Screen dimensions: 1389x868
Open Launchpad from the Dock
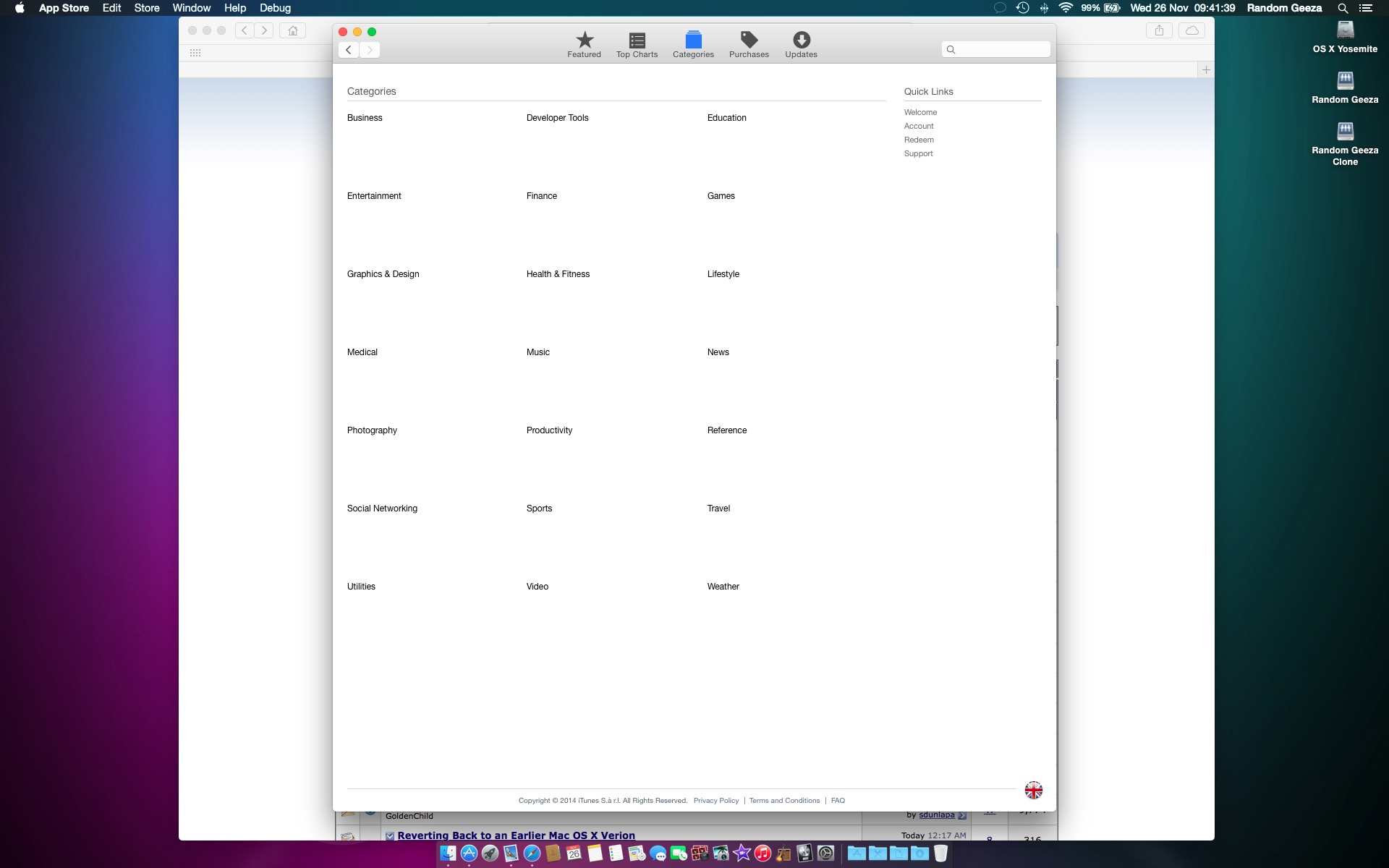coord(490,854)
